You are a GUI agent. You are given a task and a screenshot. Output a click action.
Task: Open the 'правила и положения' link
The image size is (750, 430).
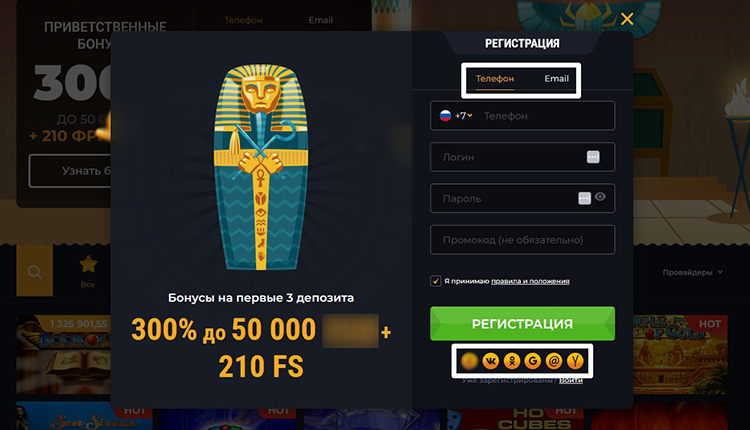(530, 281)
